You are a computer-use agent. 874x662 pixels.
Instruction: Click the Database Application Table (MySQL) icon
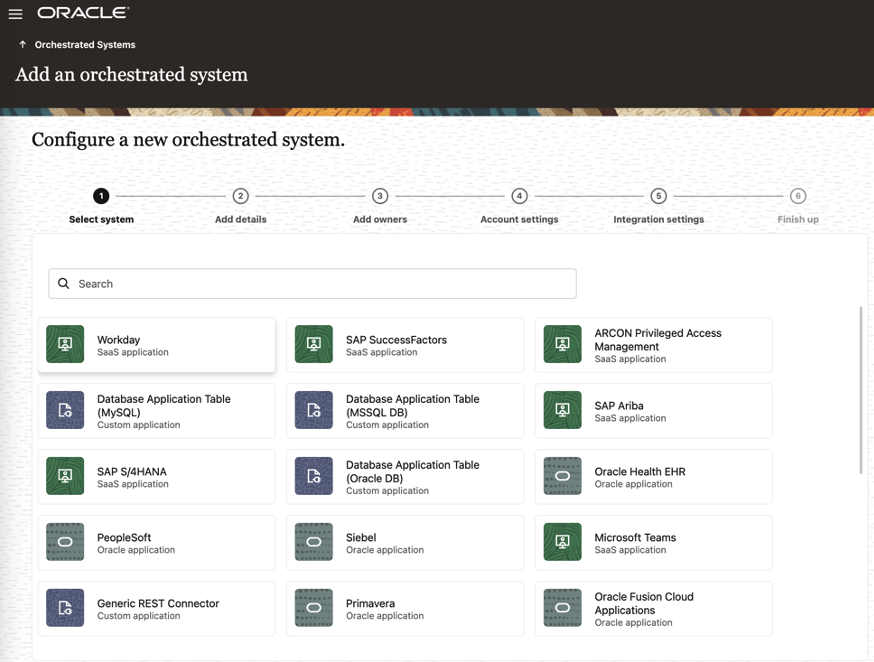(65, 411)
